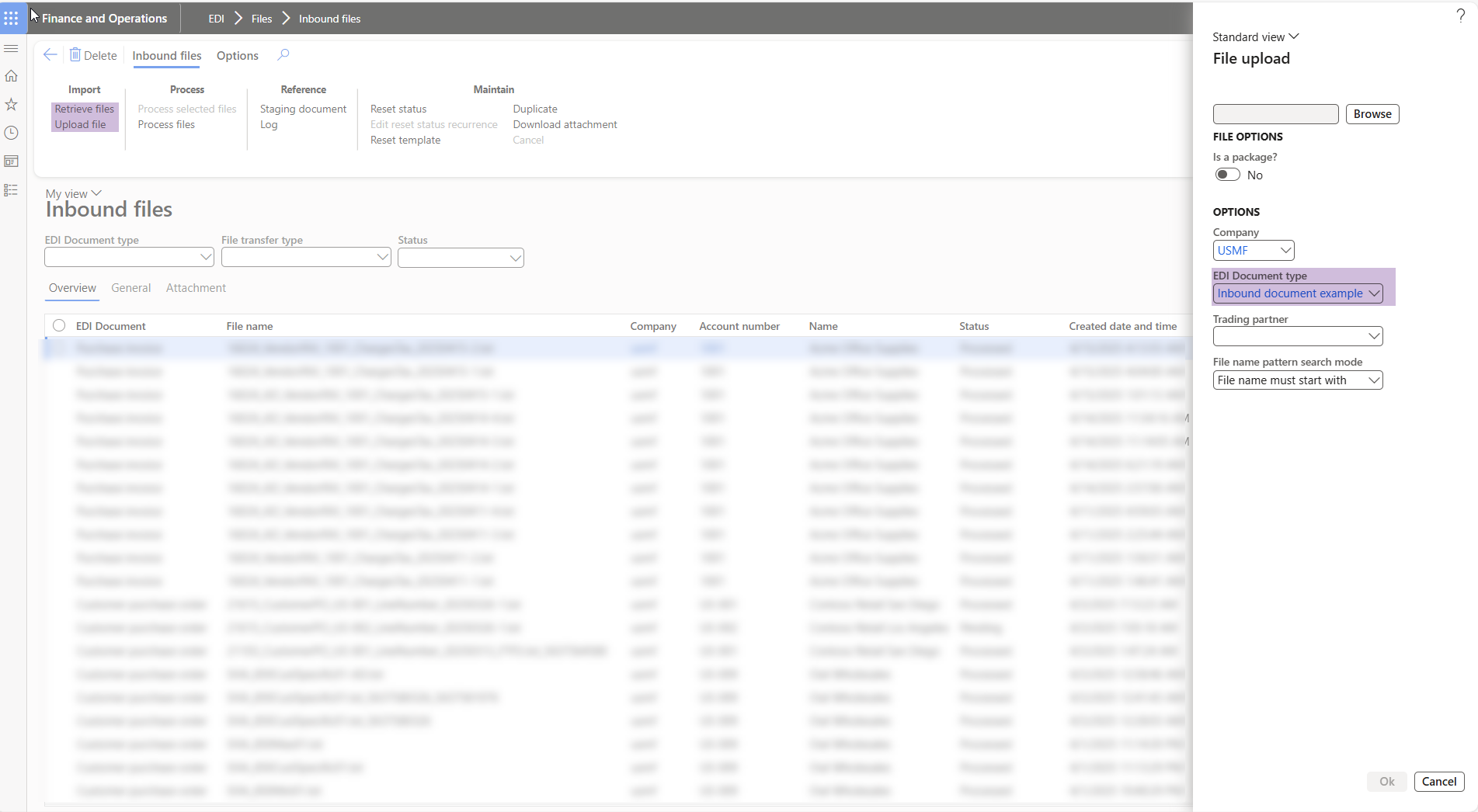The height and width of the screenshot is (812, 1478).
Task: Click the Browse button
Action: point(1372,114)
